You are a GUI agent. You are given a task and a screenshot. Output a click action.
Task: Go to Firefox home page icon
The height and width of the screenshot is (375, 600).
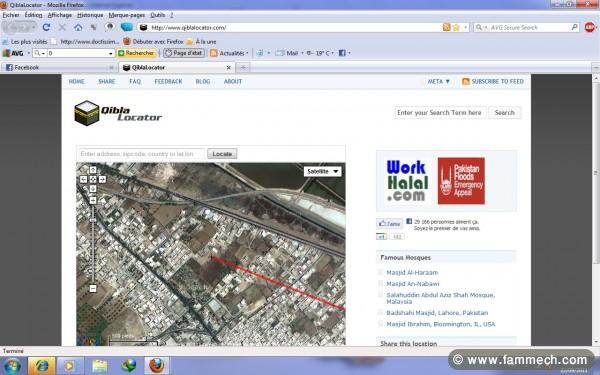pos(78,28)
